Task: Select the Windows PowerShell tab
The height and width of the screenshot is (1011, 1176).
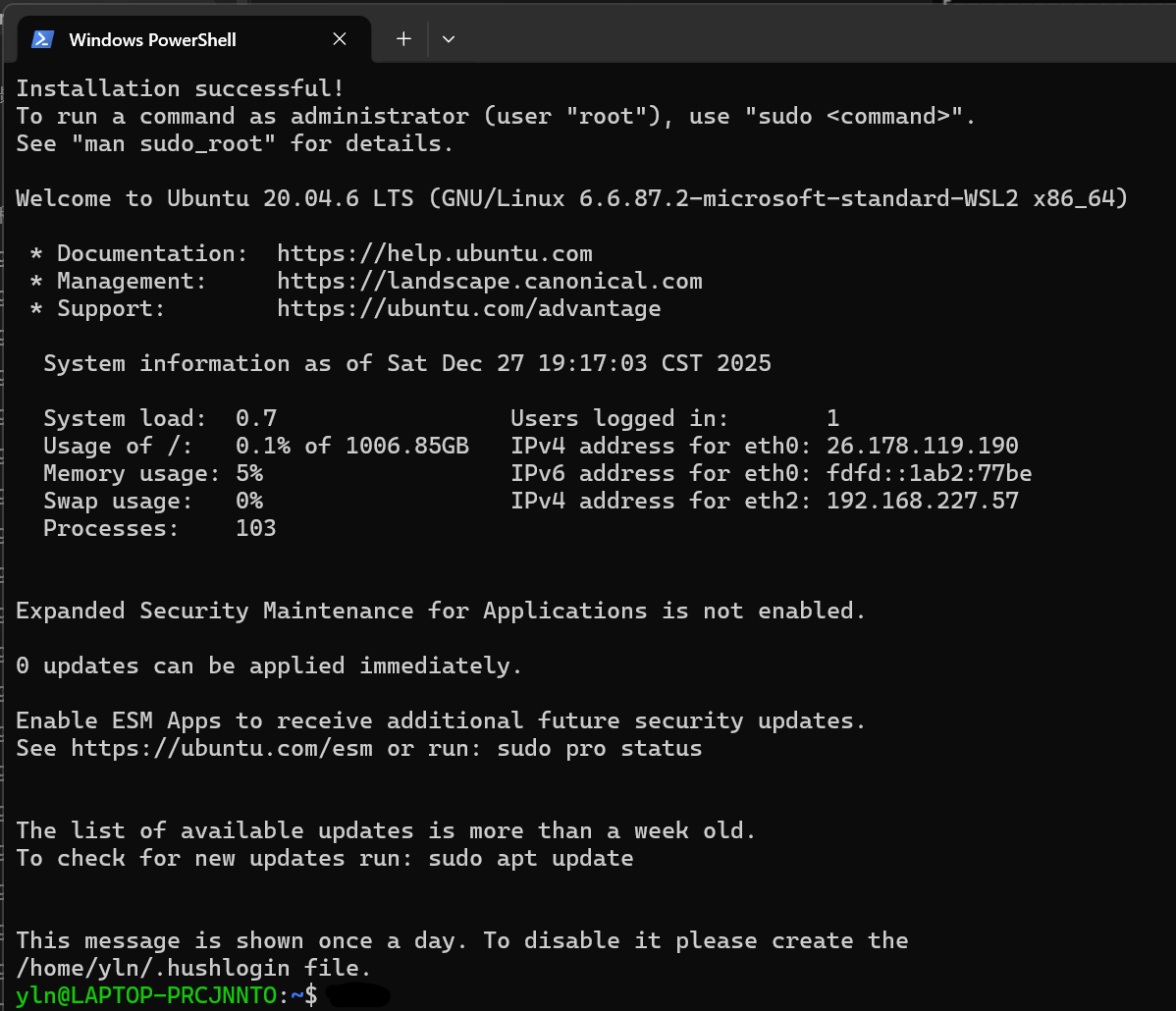Action: pyautogui.click(x=152, y=40)
